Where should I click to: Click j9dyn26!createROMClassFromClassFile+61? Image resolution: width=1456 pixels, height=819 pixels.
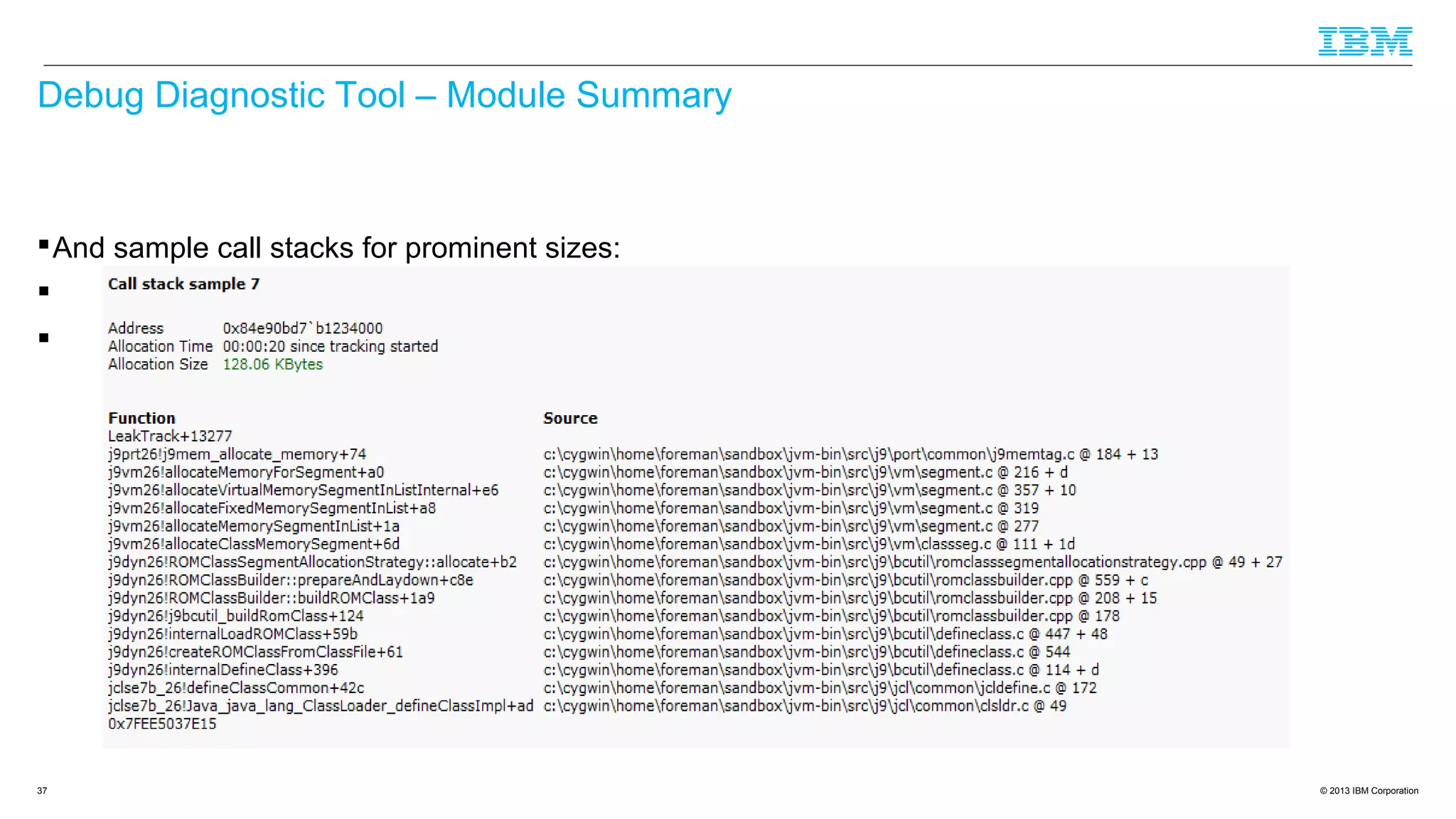pyautogui.click(x=256, y=652)
